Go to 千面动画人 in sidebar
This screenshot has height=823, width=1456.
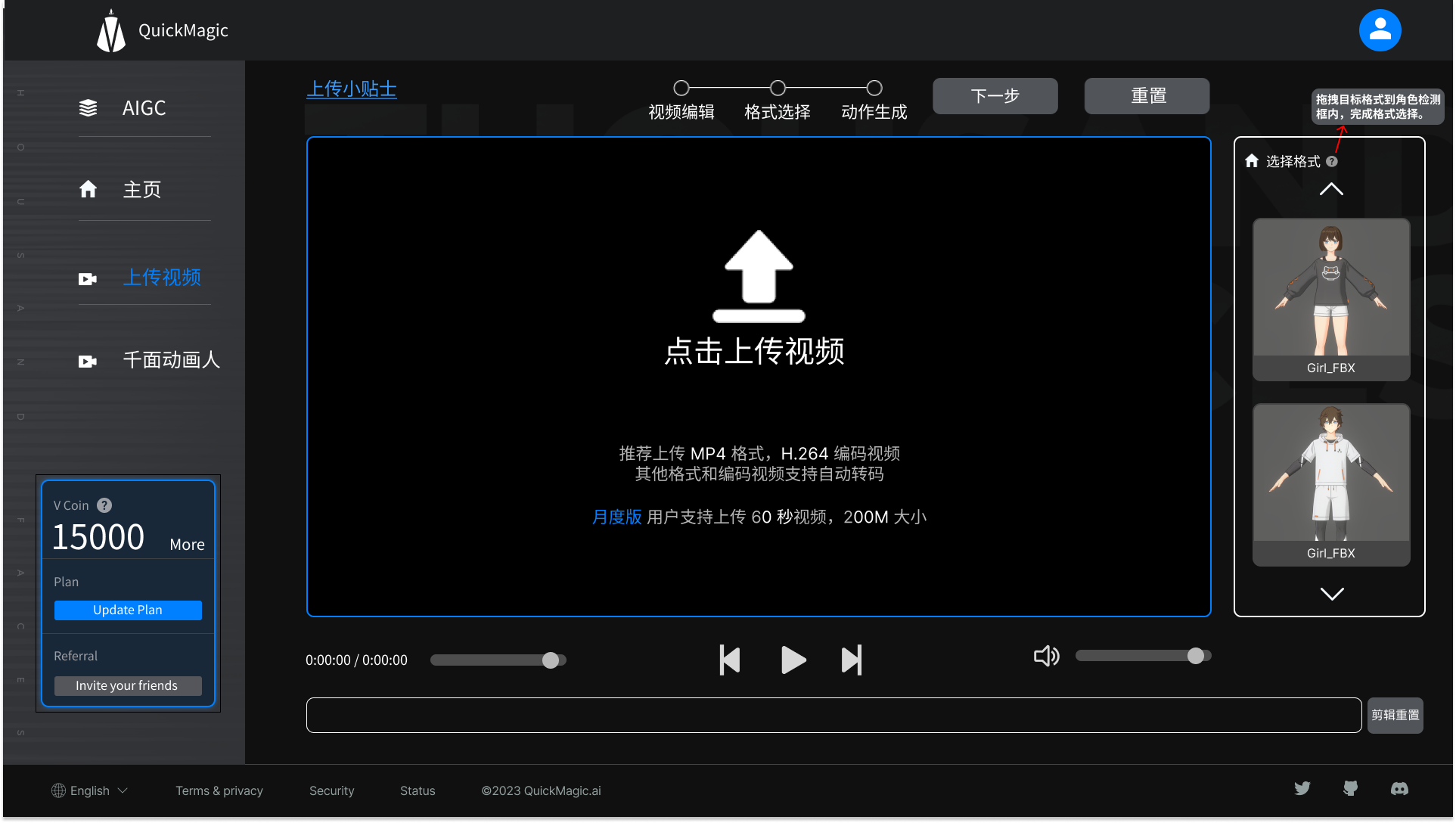[x=171, y=360]
